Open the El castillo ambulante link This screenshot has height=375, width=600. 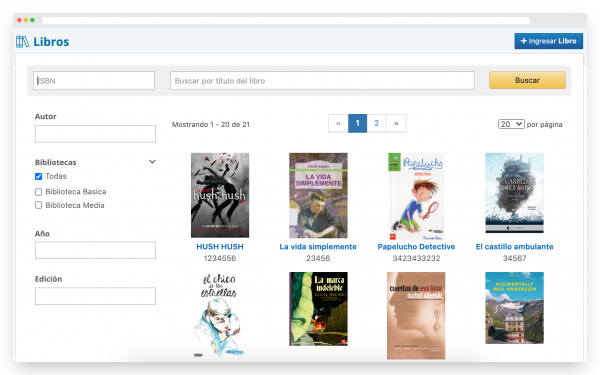point(515,247)
